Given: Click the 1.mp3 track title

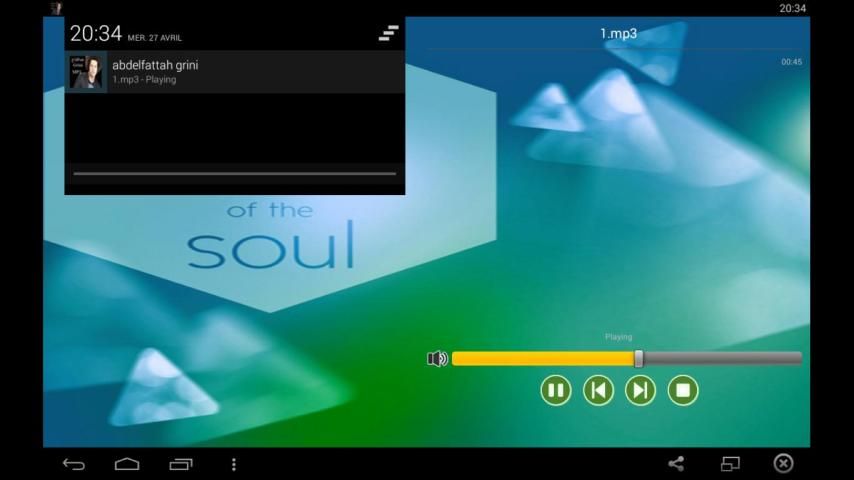Looking at the screenshot, I should [x=618, y=33].
